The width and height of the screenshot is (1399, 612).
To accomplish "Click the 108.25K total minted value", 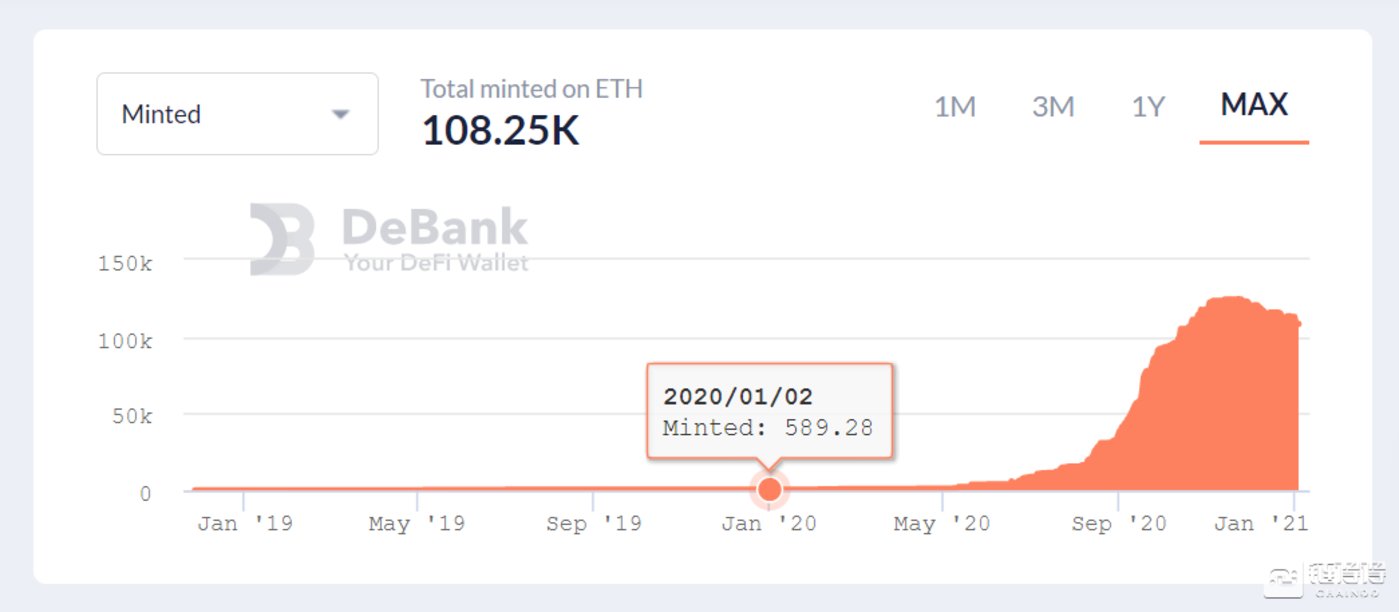I will tap(500, 131).
